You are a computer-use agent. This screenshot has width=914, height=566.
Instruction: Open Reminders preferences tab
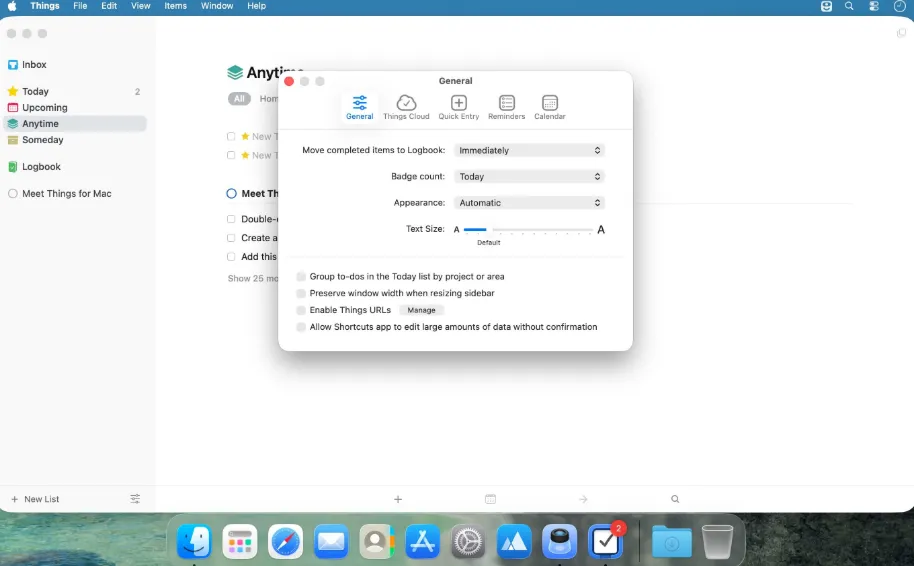point(507,108)
